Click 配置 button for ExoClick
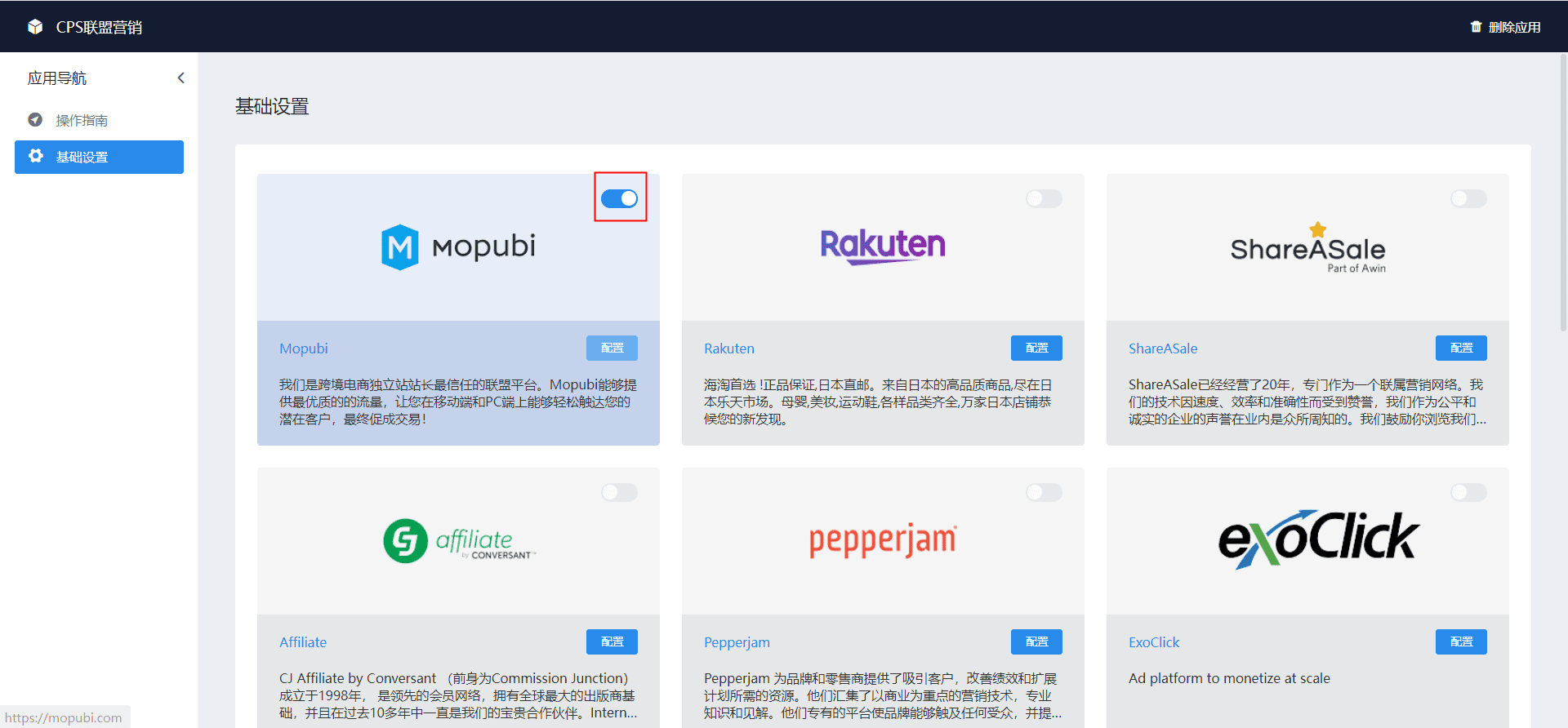The image size is (1568, 728). (1461, 641)
